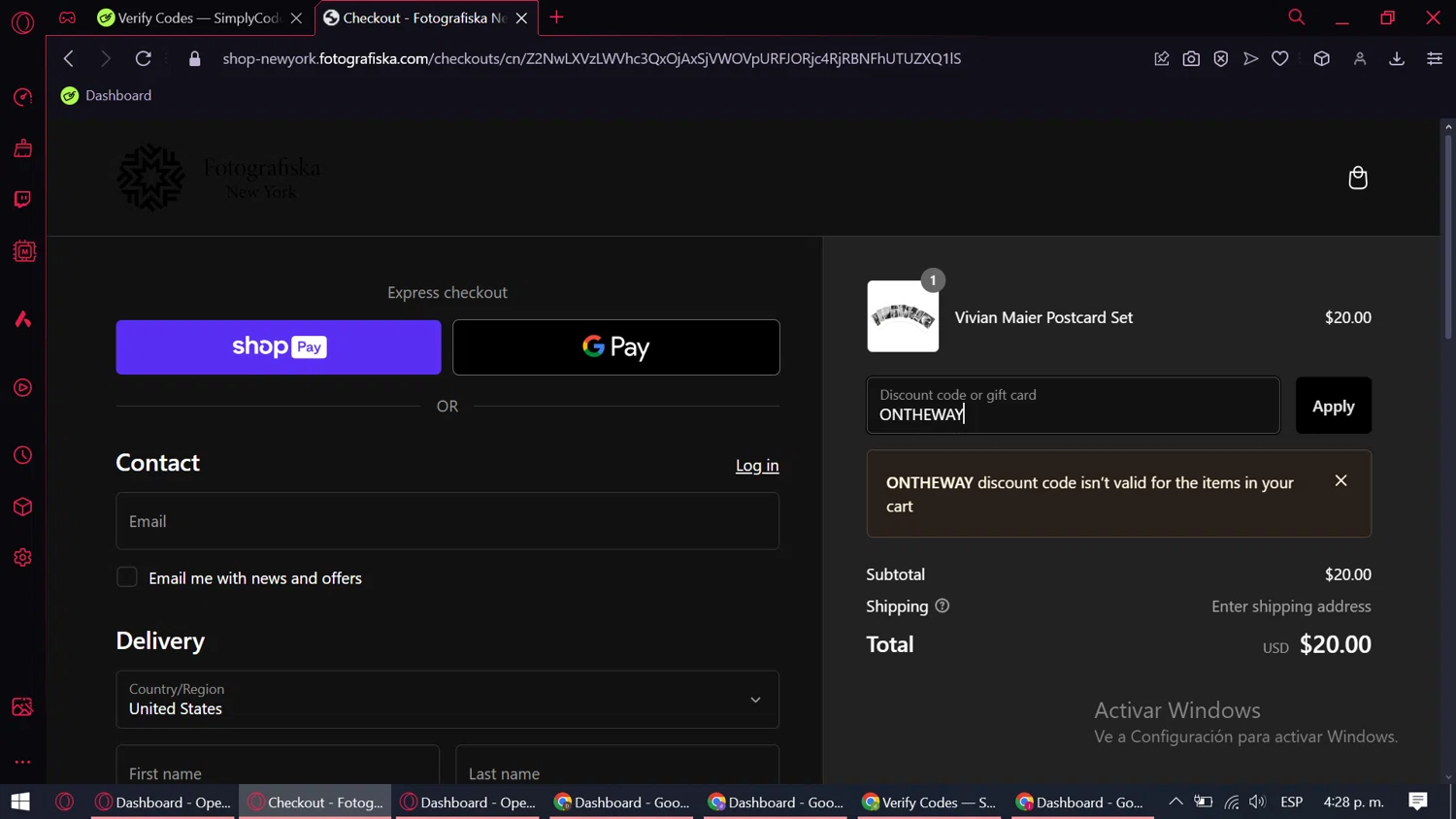Toggle Email me with news and offers
Image resolution: width=1456 pixels, height=819 pixels.
pyautogui.click(x=127, y=577)
